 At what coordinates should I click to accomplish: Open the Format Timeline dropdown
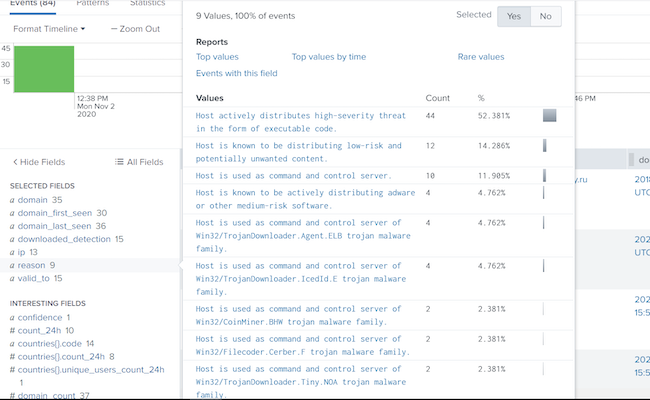pos(49,29)
